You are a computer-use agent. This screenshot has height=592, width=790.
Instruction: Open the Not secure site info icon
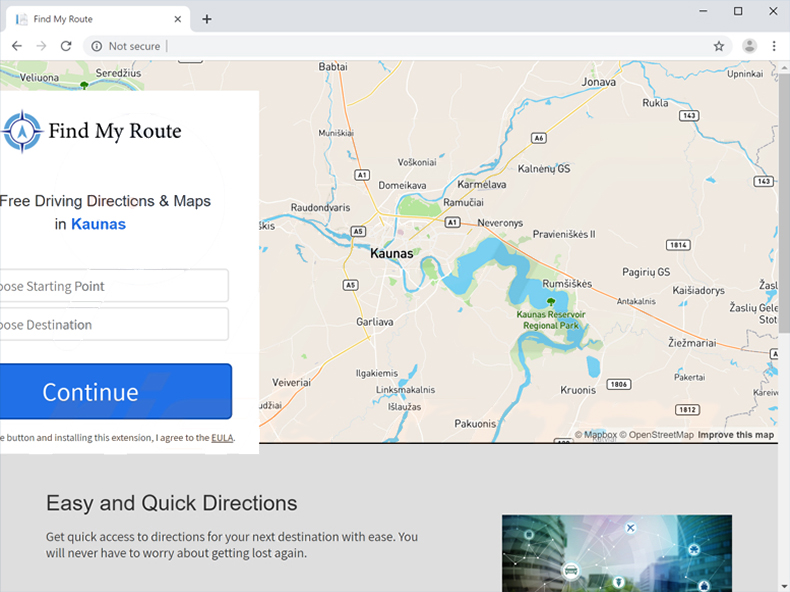point(96,46)
